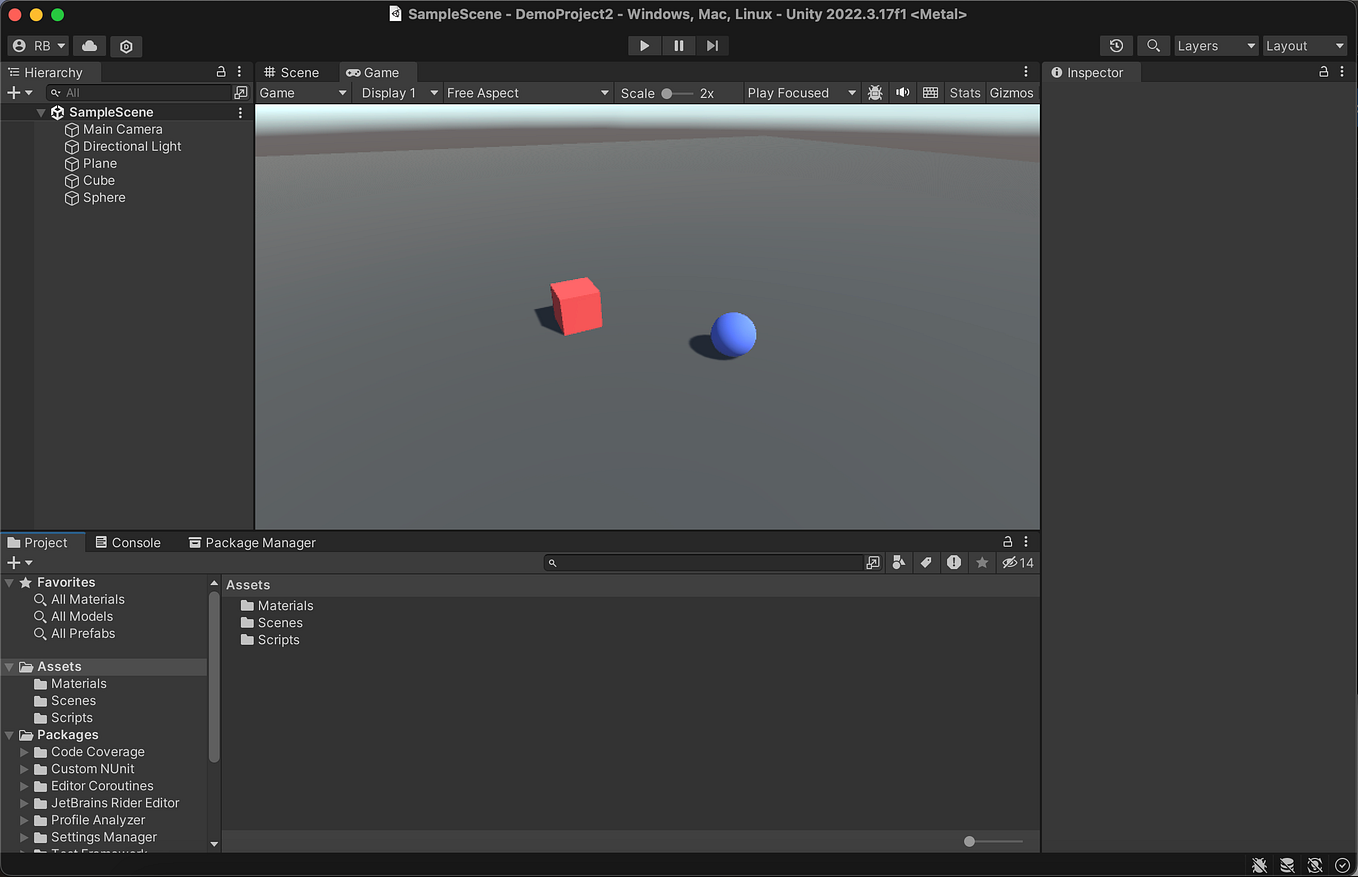Toggle the Stats overlay in the Game view

964,92
